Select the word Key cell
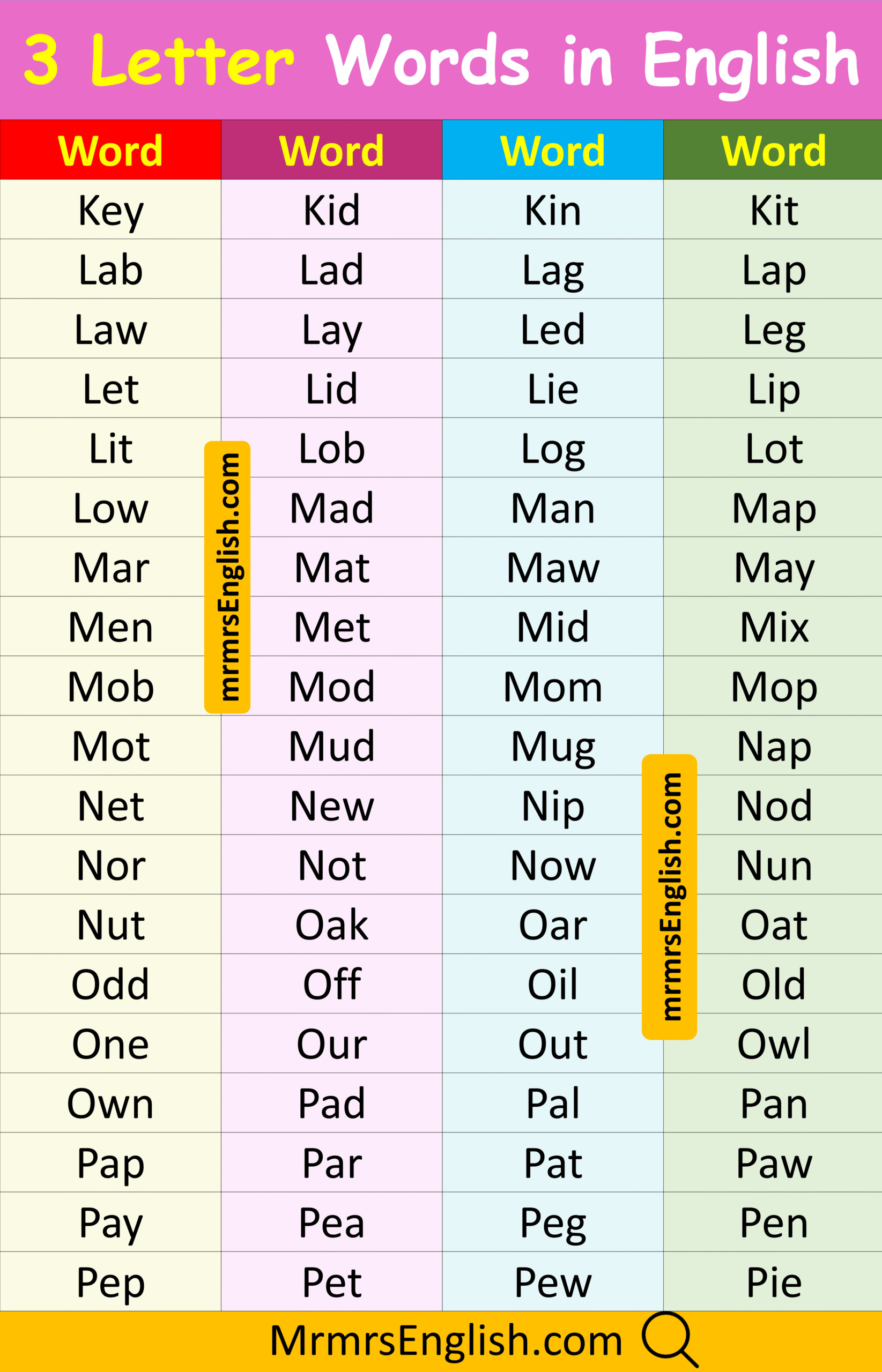This screenshot has height=1372, width=882. [x=110, y=211]
